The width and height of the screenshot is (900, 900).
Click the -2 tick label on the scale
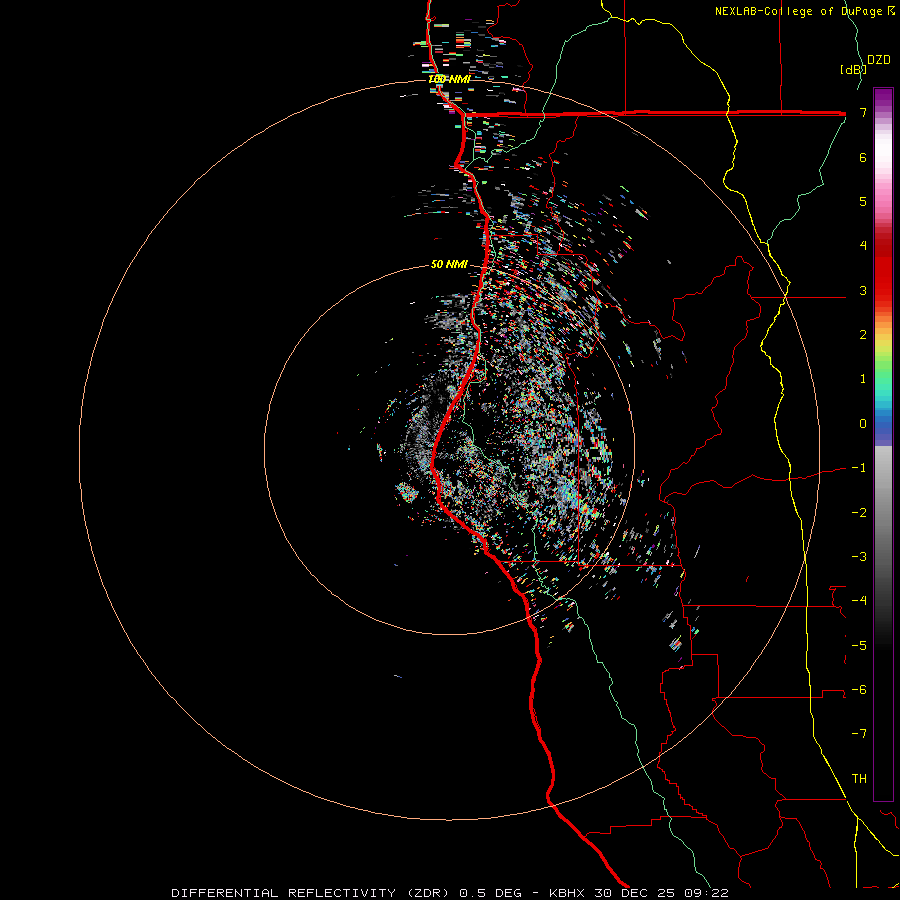tap(859, 513)
